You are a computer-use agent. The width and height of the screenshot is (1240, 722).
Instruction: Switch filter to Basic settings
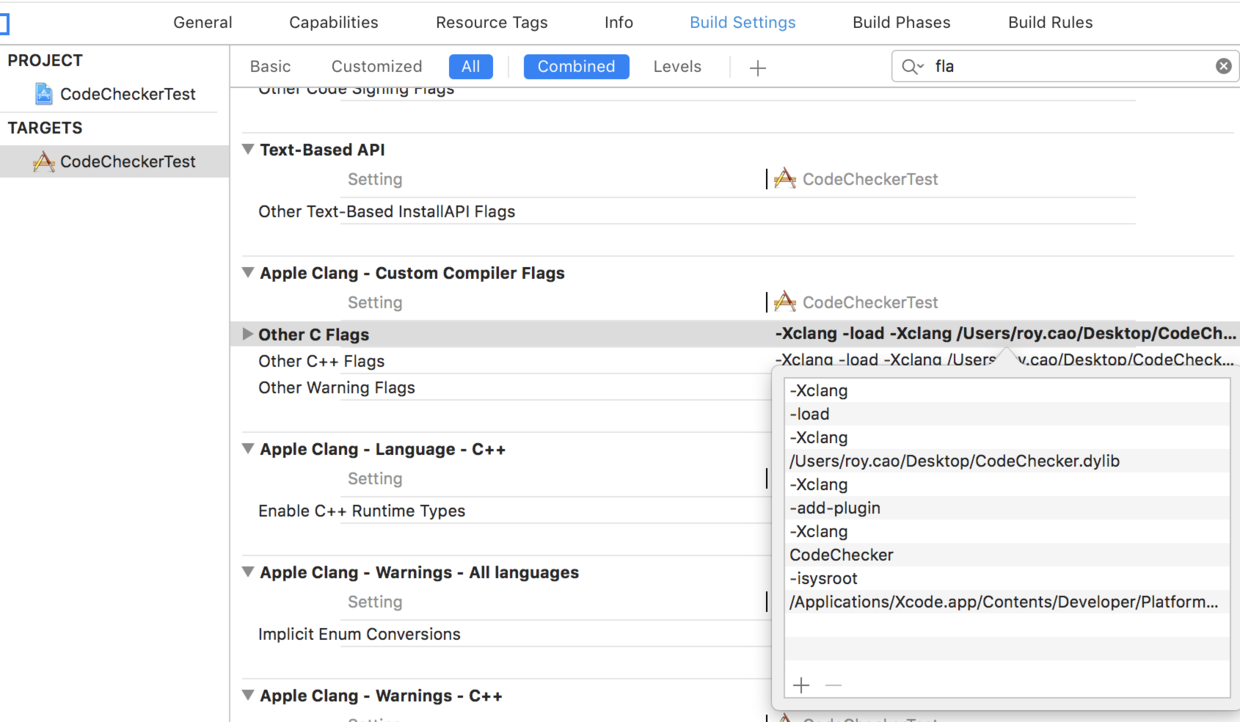(x=270, y=67)
